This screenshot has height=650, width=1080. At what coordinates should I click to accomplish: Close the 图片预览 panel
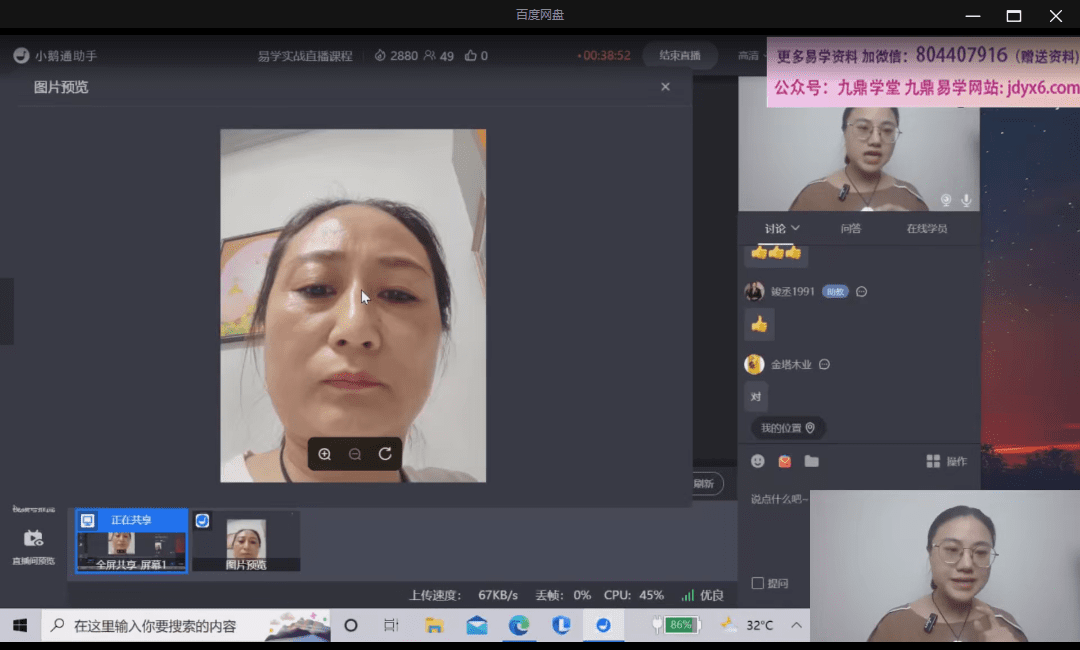[x=665, y=87]
